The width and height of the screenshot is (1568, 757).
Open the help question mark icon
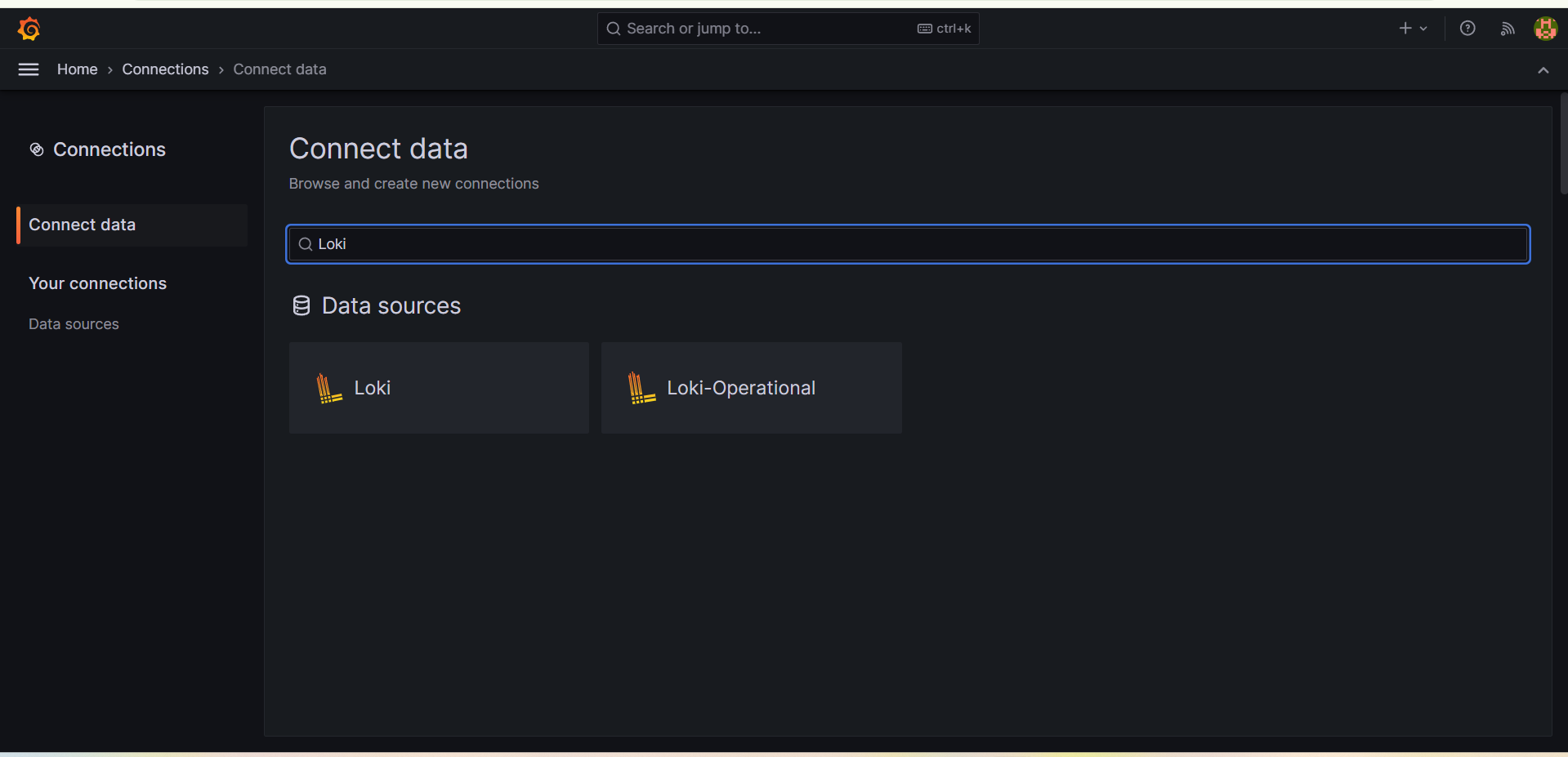(1467, 29)
